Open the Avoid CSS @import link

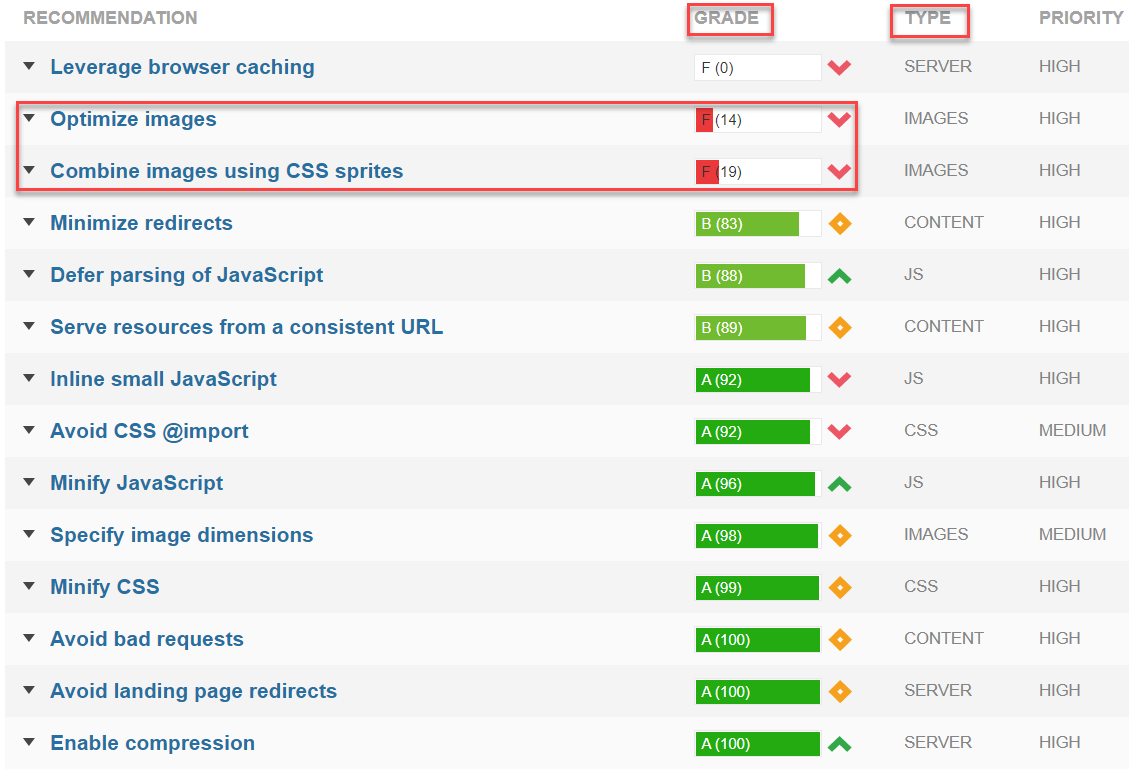[x=149, y=431]
